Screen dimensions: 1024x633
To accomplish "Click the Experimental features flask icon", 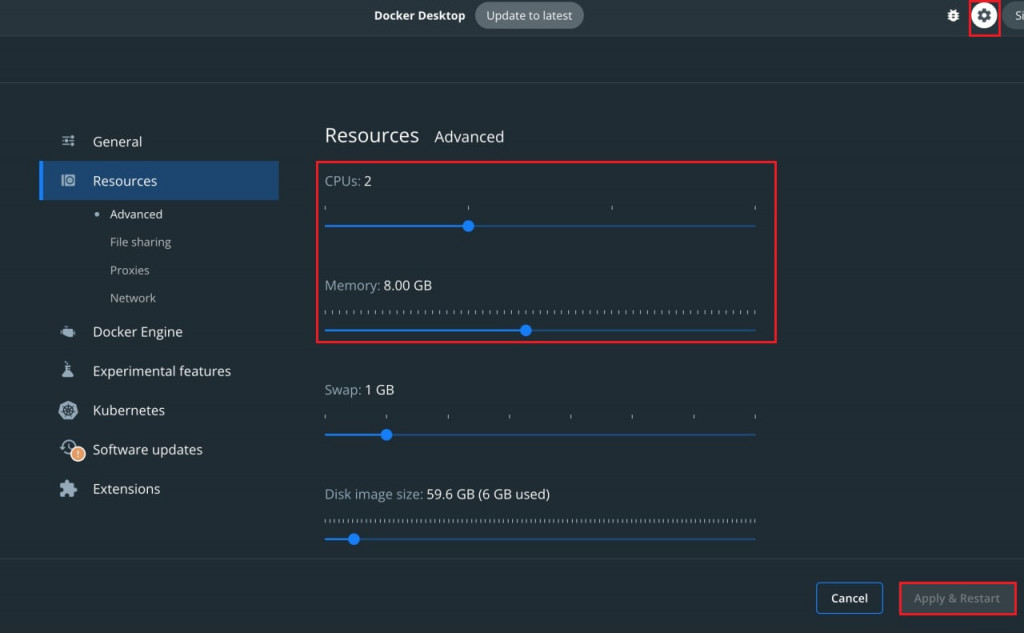I will tap(68, 370).
